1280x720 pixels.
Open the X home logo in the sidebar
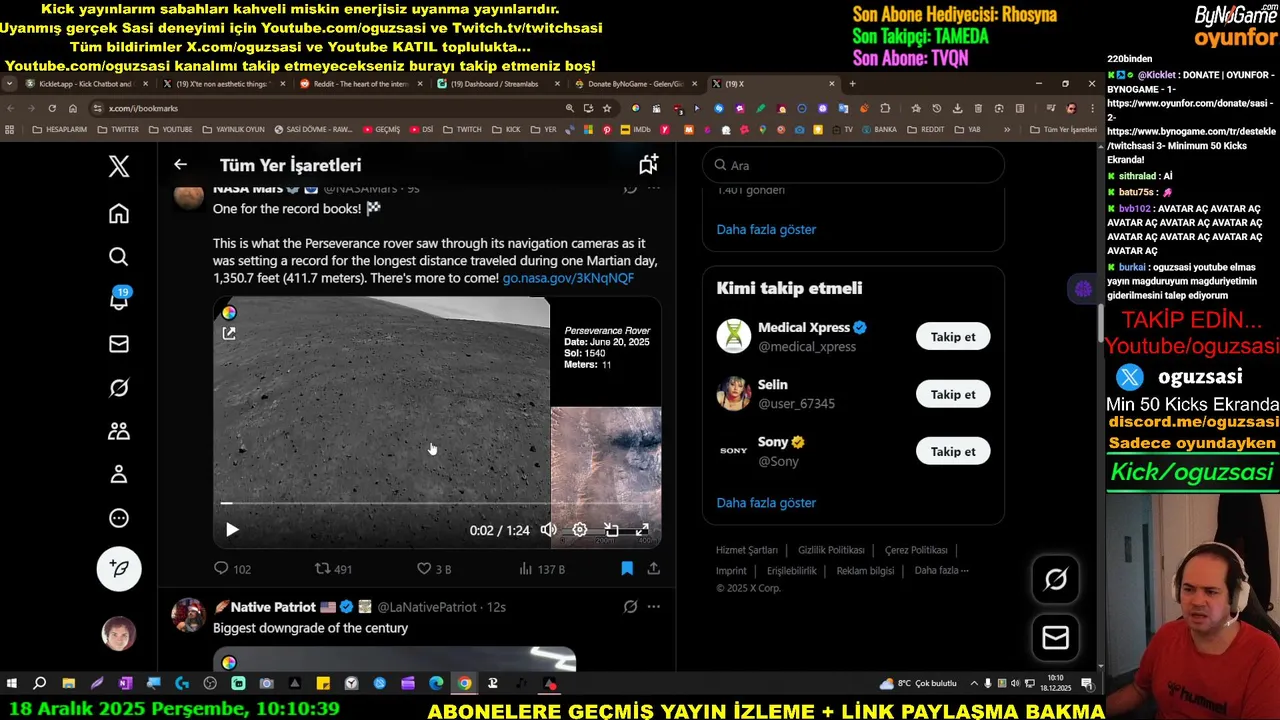coord(119,166)
